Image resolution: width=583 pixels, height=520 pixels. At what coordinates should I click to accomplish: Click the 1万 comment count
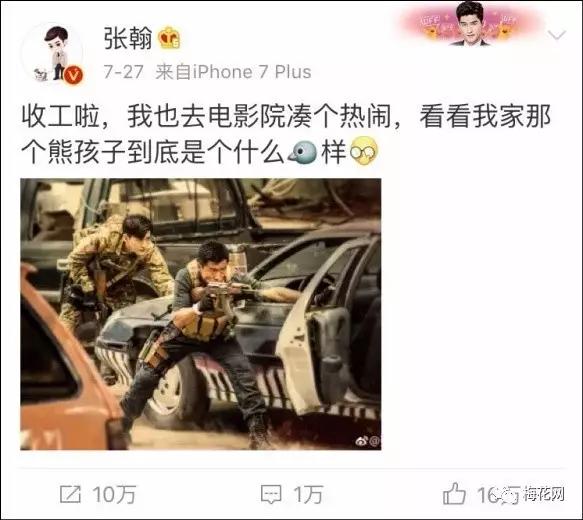click(308, 495)
